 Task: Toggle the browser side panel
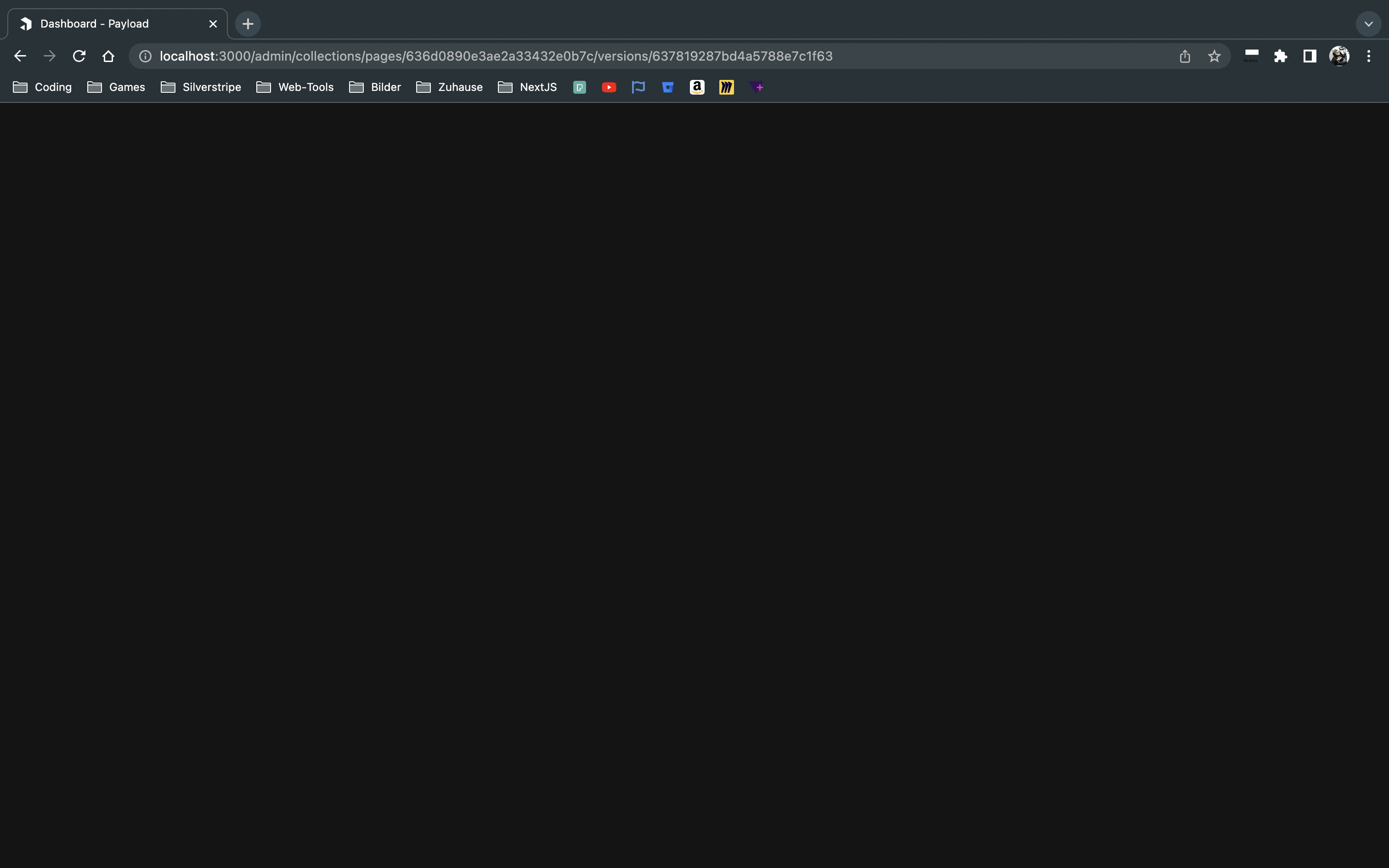pyautogui.click(x=1309, y=56)
